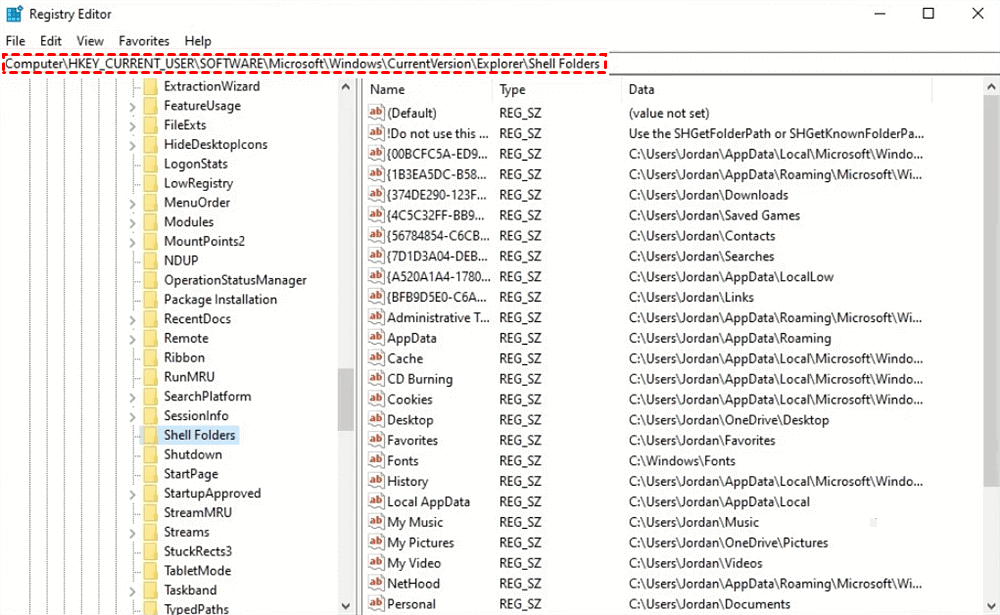
Task: Click the folder icon of StartPage key
Action: coord(151,474)
